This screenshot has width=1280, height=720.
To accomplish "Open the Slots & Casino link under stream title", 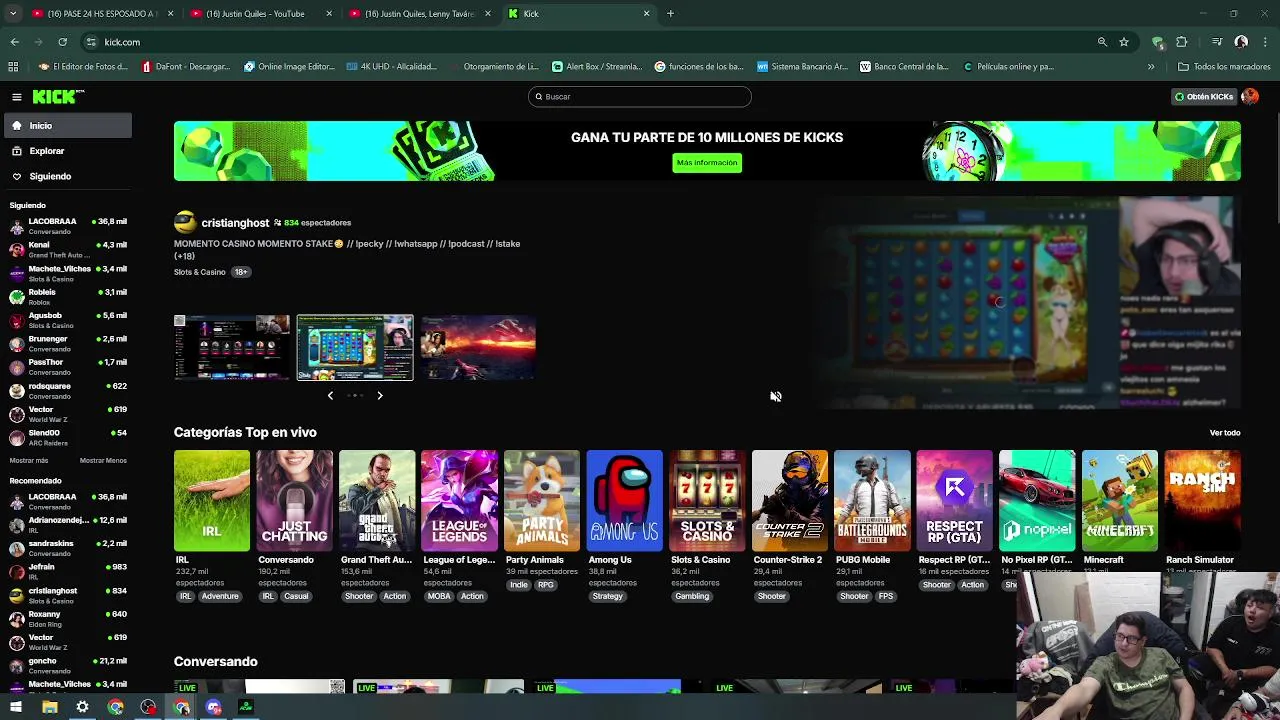I will tap(200, 272).
